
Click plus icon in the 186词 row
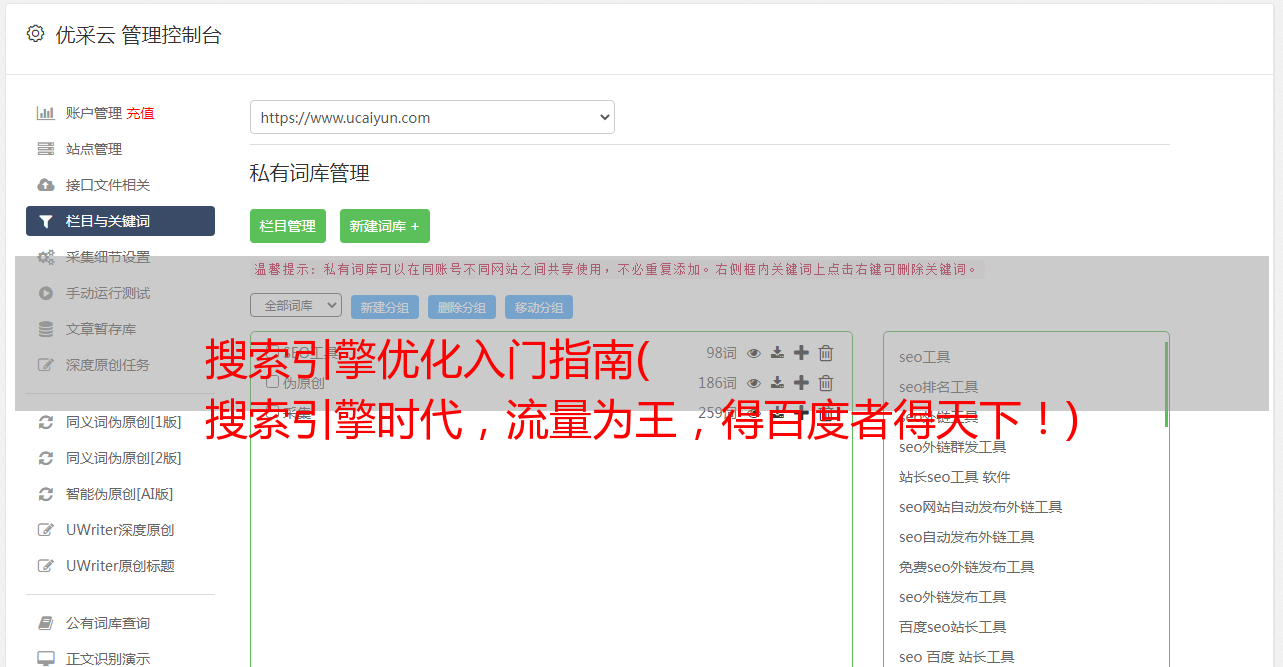[801, 383]
